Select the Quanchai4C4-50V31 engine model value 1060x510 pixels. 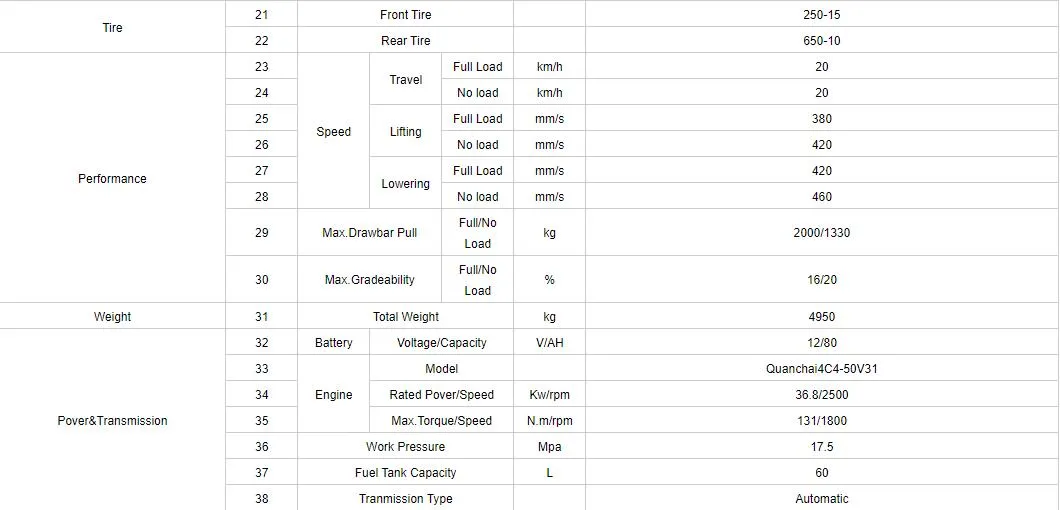click(x=821, y=369)
